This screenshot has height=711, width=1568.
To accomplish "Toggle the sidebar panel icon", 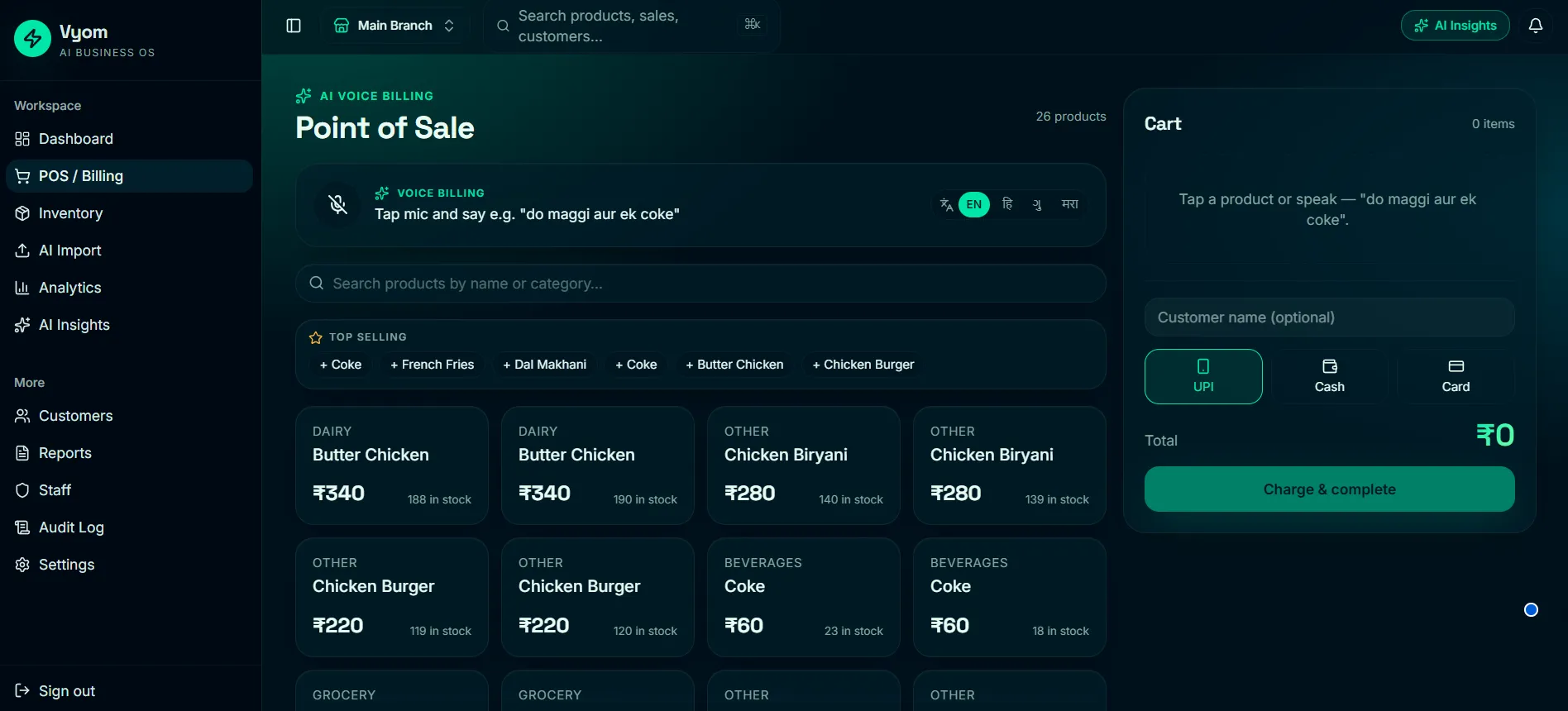I will coord(294,26).
